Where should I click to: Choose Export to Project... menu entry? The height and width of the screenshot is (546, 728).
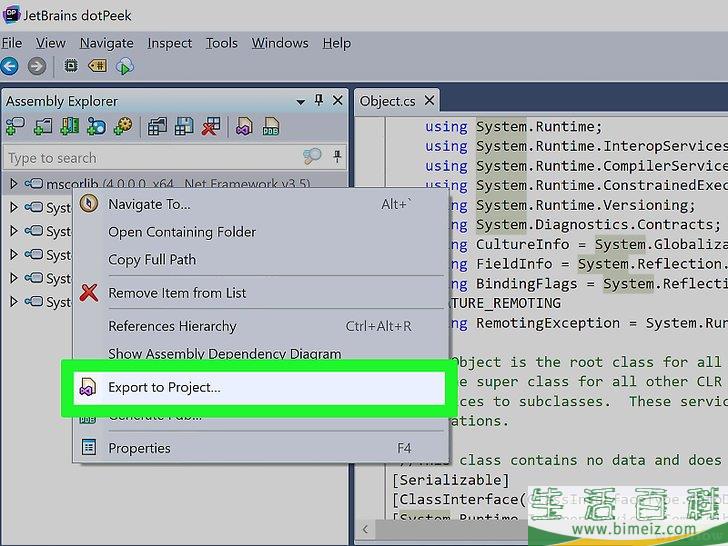click(259, 387)
